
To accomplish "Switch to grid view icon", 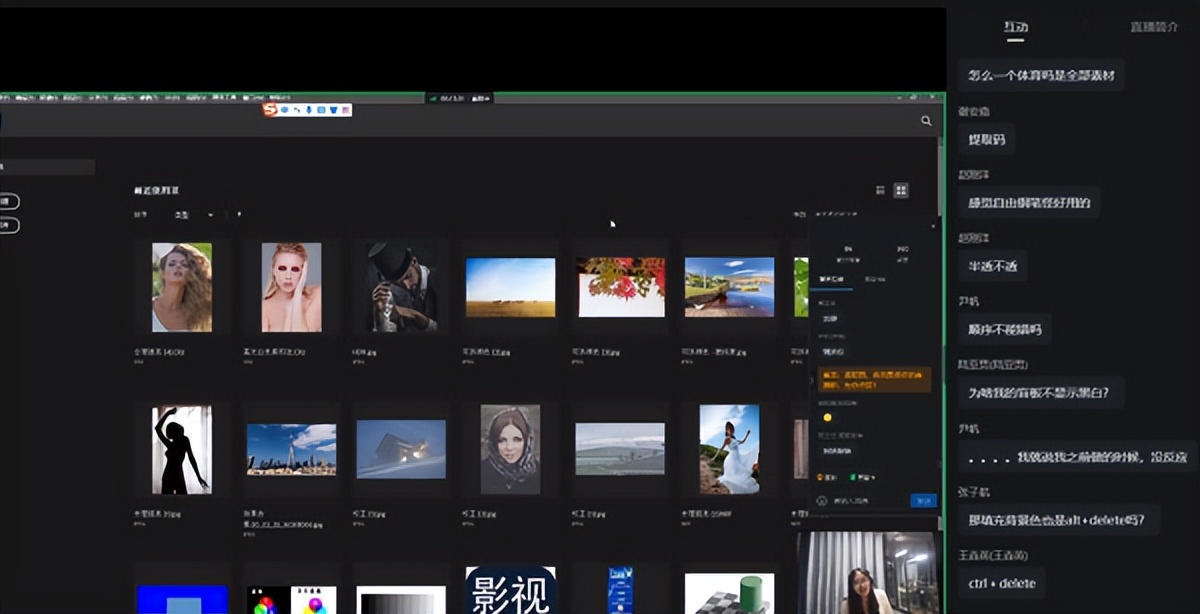I will (901, 190).
